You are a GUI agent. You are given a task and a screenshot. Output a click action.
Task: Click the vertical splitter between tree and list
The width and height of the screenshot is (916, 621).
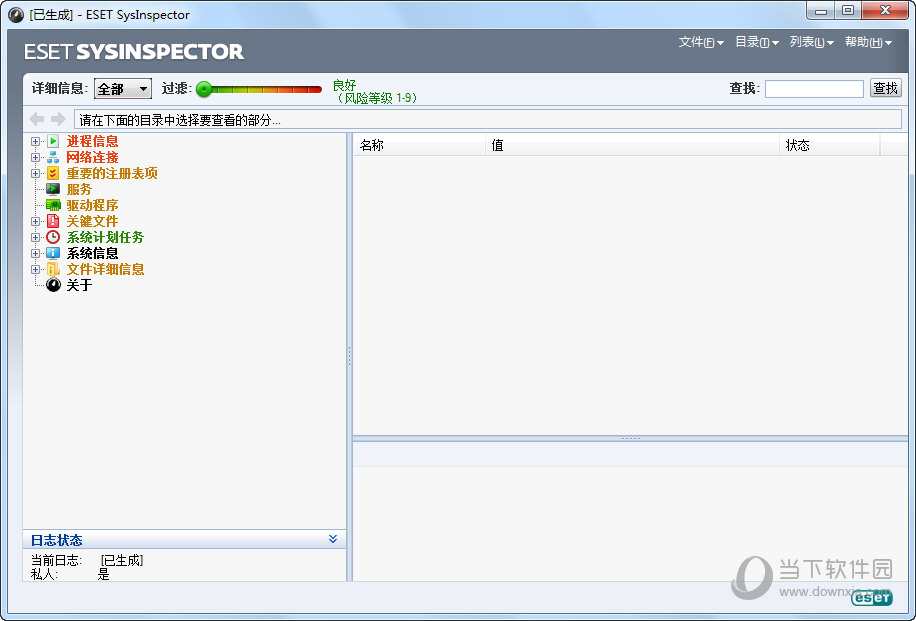[x=349, y=356]
